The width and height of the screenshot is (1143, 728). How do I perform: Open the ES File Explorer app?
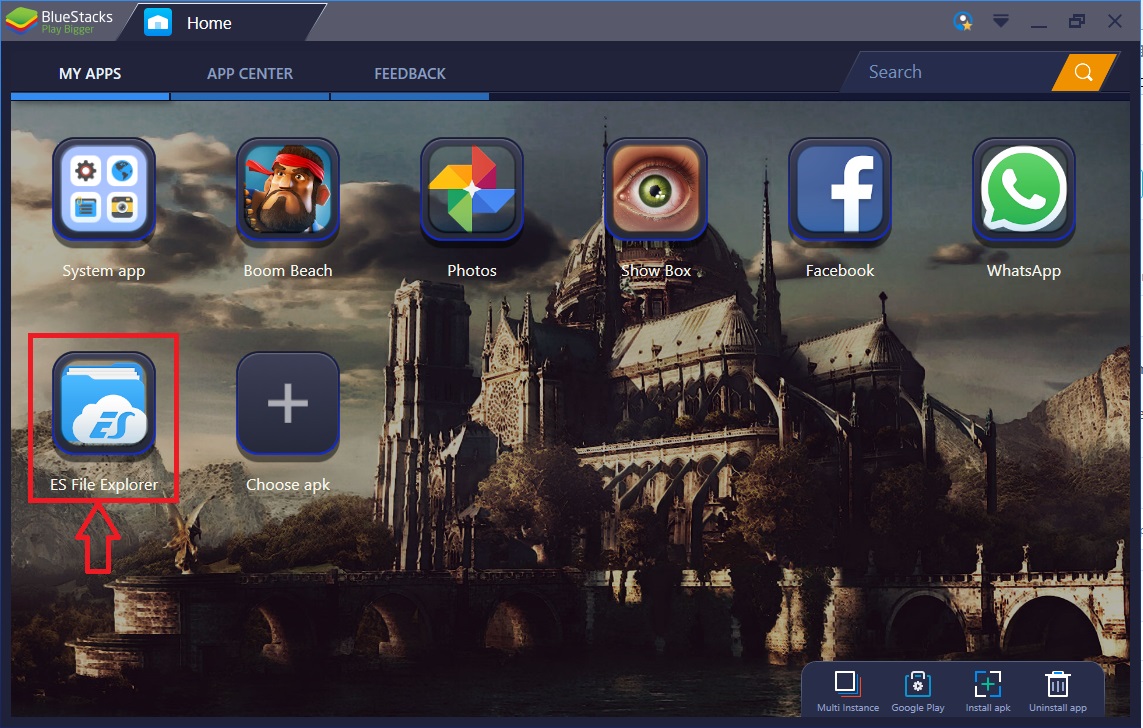point(104,403)
